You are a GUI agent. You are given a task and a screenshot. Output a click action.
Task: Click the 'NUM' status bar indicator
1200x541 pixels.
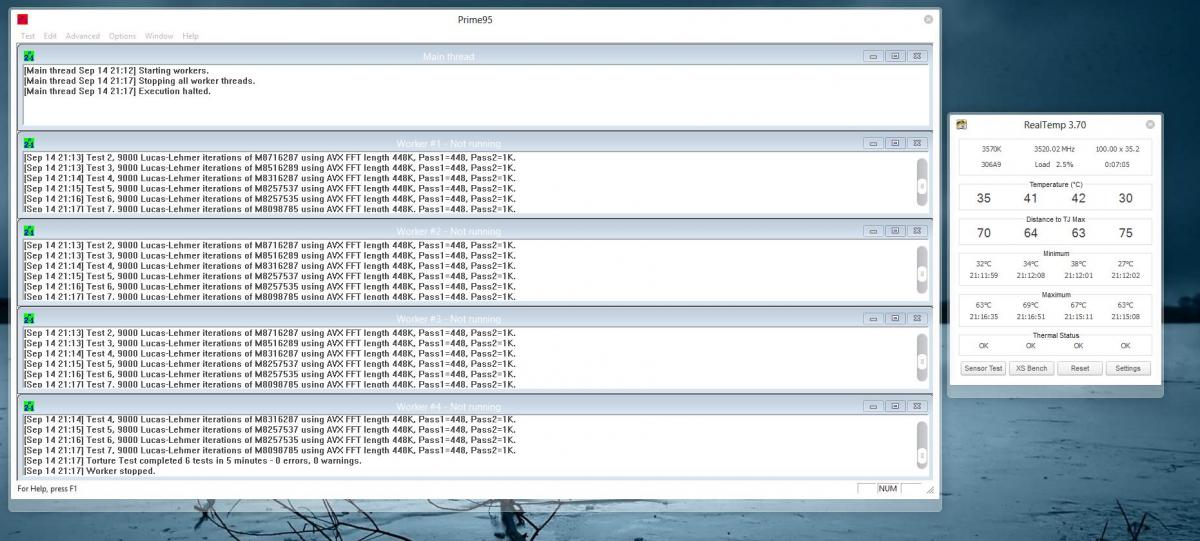[887, 489]
